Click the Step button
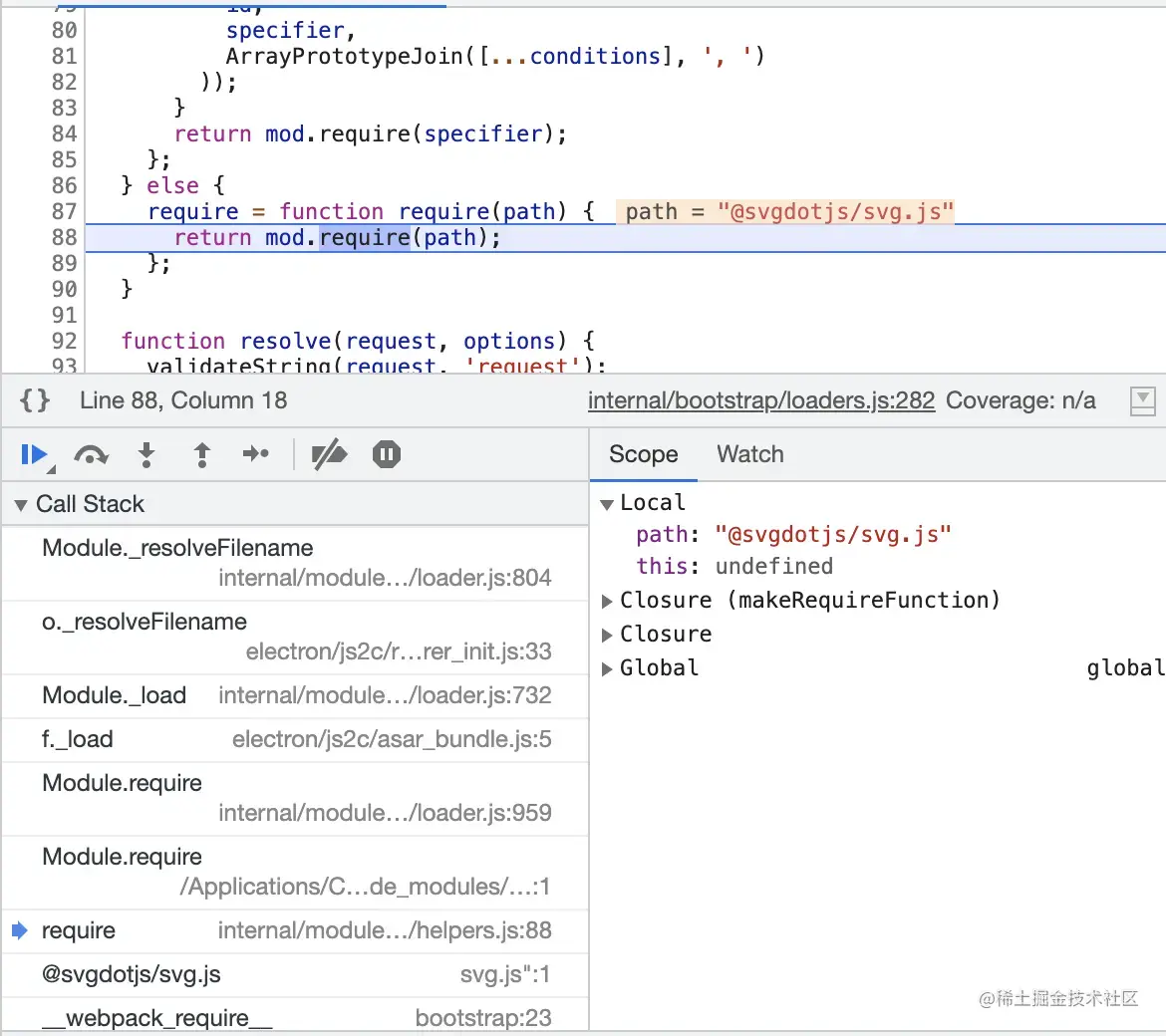The width and height of the screenshot is (1166, 1036). click(256, 454)
